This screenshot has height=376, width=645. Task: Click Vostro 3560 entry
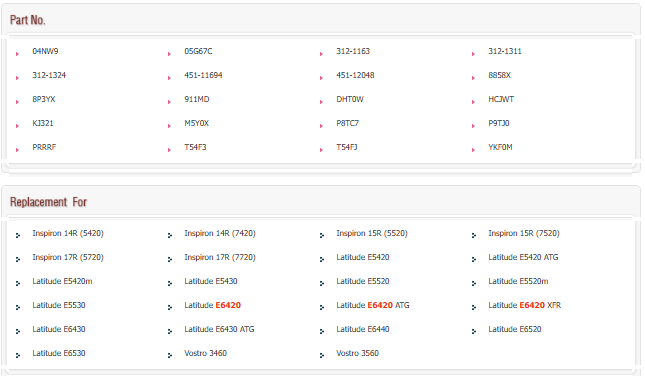point(357,353)
